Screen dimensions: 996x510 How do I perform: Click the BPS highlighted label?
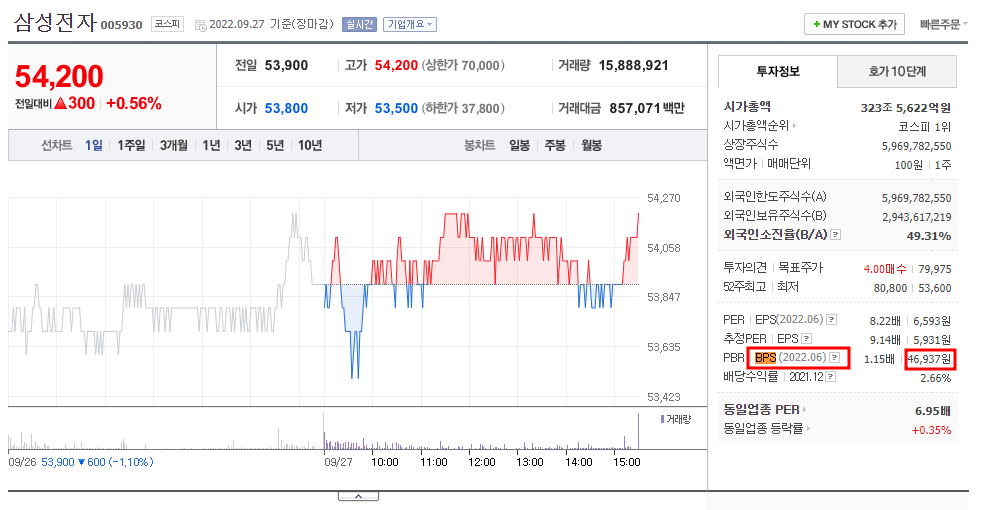(765, 358)
